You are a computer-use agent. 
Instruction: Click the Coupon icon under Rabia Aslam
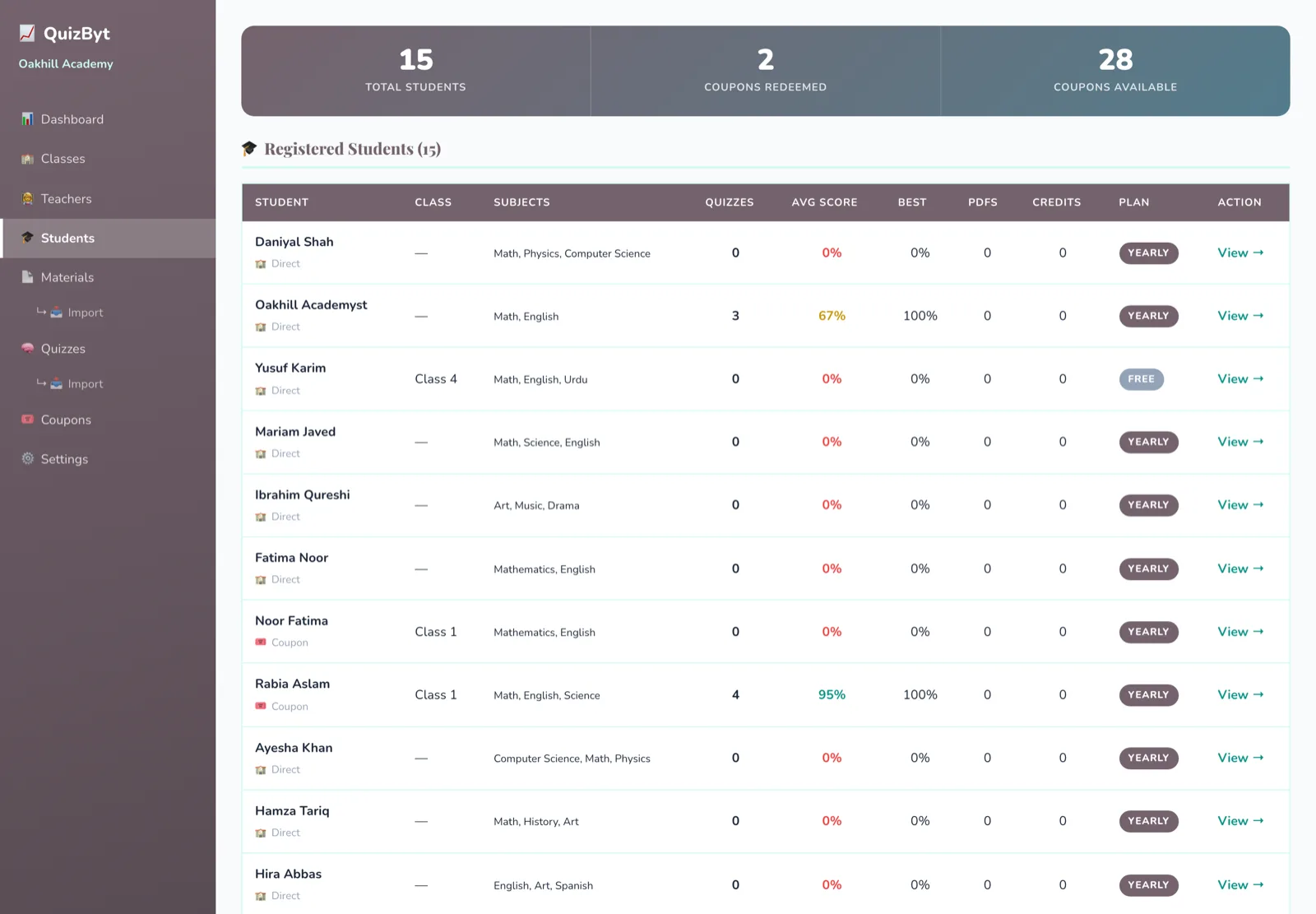pos(261,706)
